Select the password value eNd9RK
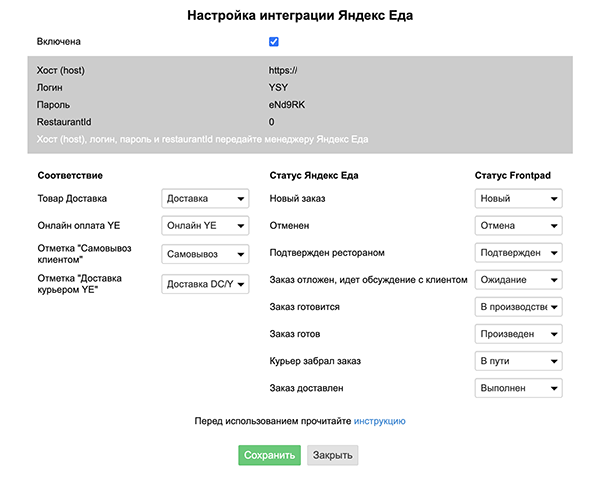This screenshot has height=482, width=600. [287, 105]
